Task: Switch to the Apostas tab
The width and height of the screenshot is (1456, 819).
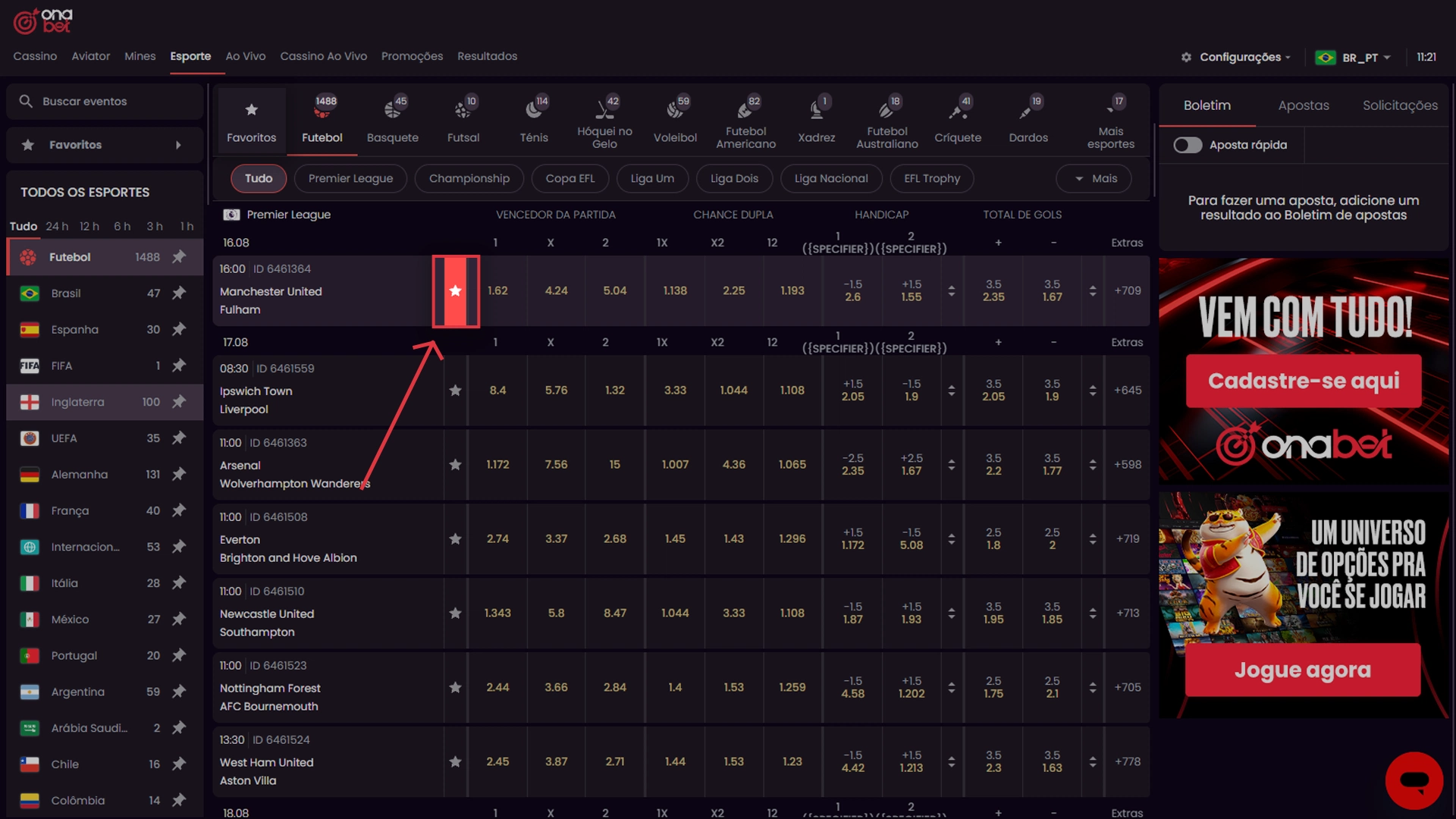Action: 1304,105
